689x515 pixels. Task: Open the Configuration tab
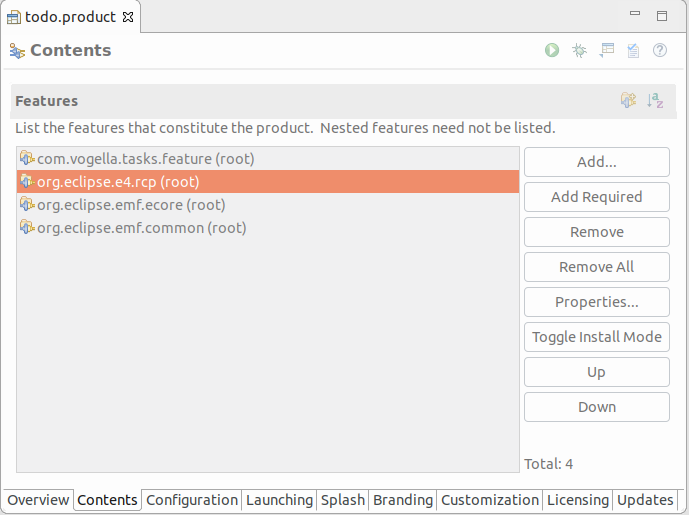[x=192, y=500]
